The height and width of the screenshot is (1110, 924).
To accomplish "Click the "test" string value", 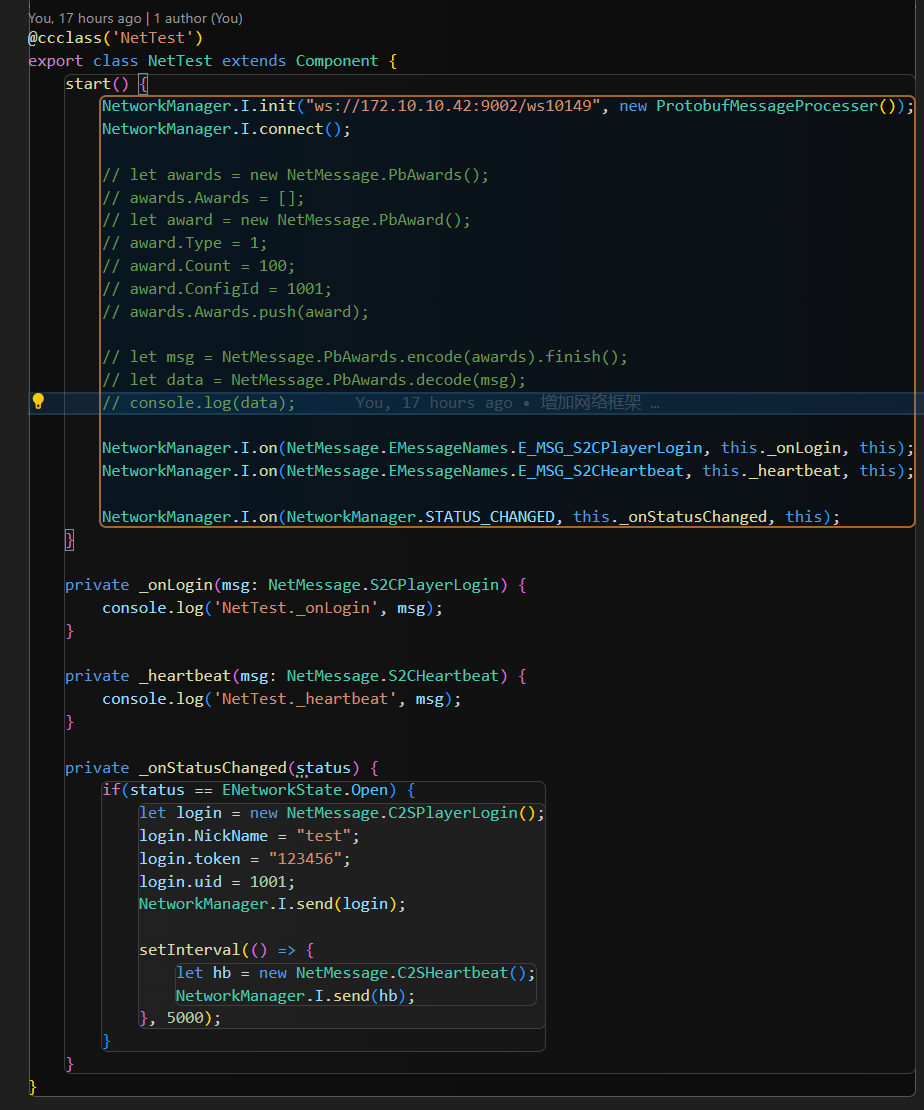I will pyautogui.click(x=324, y=836).
